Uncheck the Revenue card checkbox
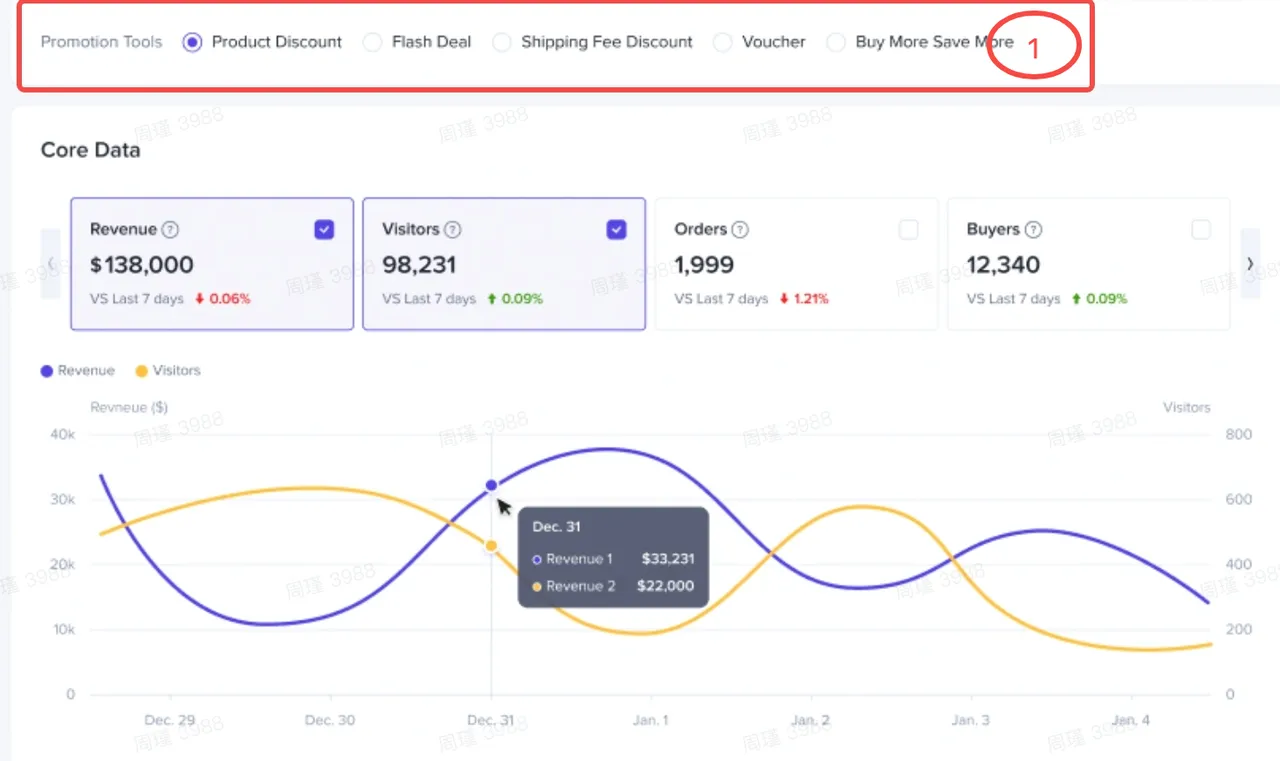This screenshot has height=761, width=1280. (324, 230)
